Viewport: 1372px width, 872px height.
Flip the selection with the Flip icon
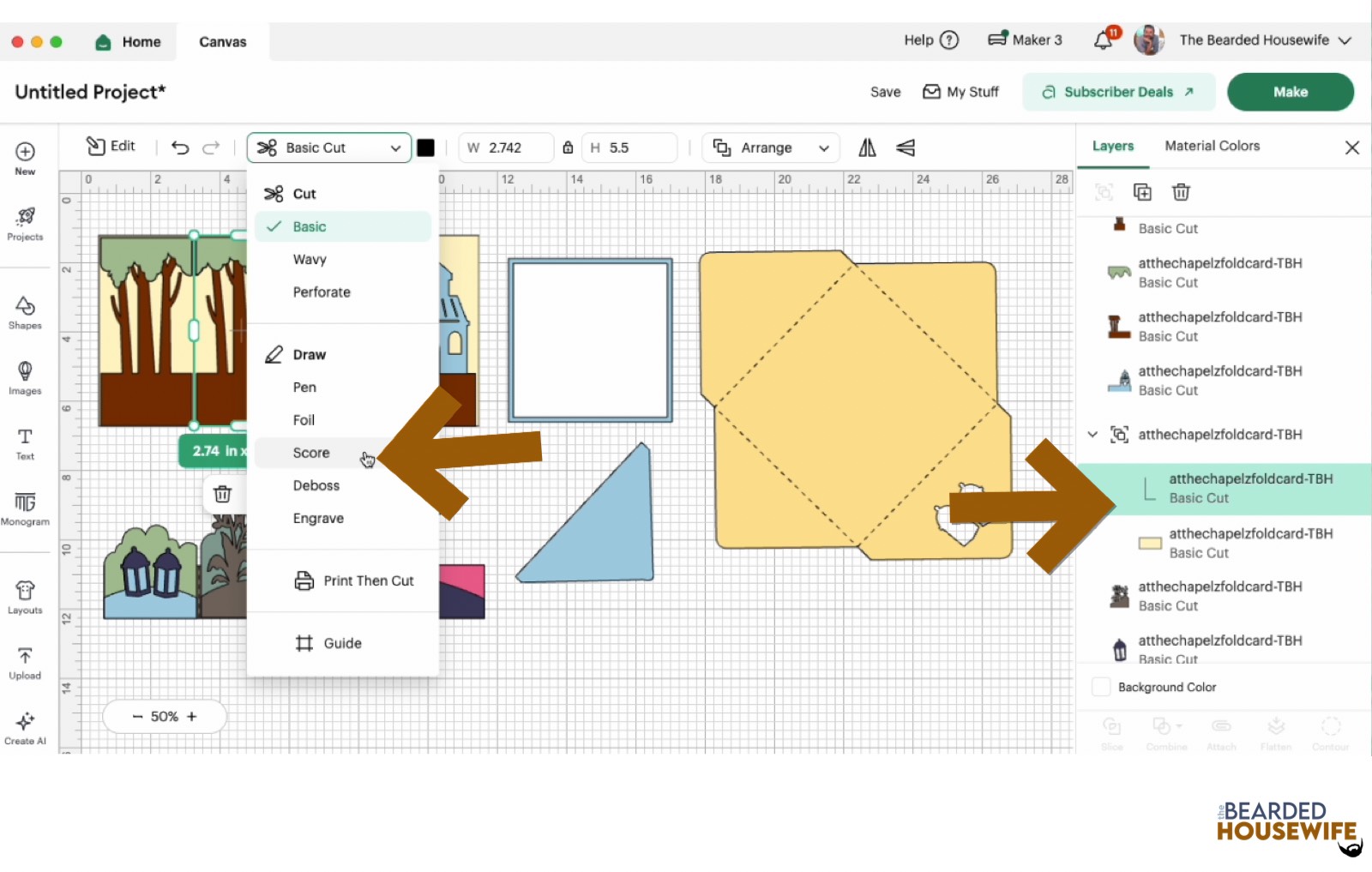pos(867,147)
